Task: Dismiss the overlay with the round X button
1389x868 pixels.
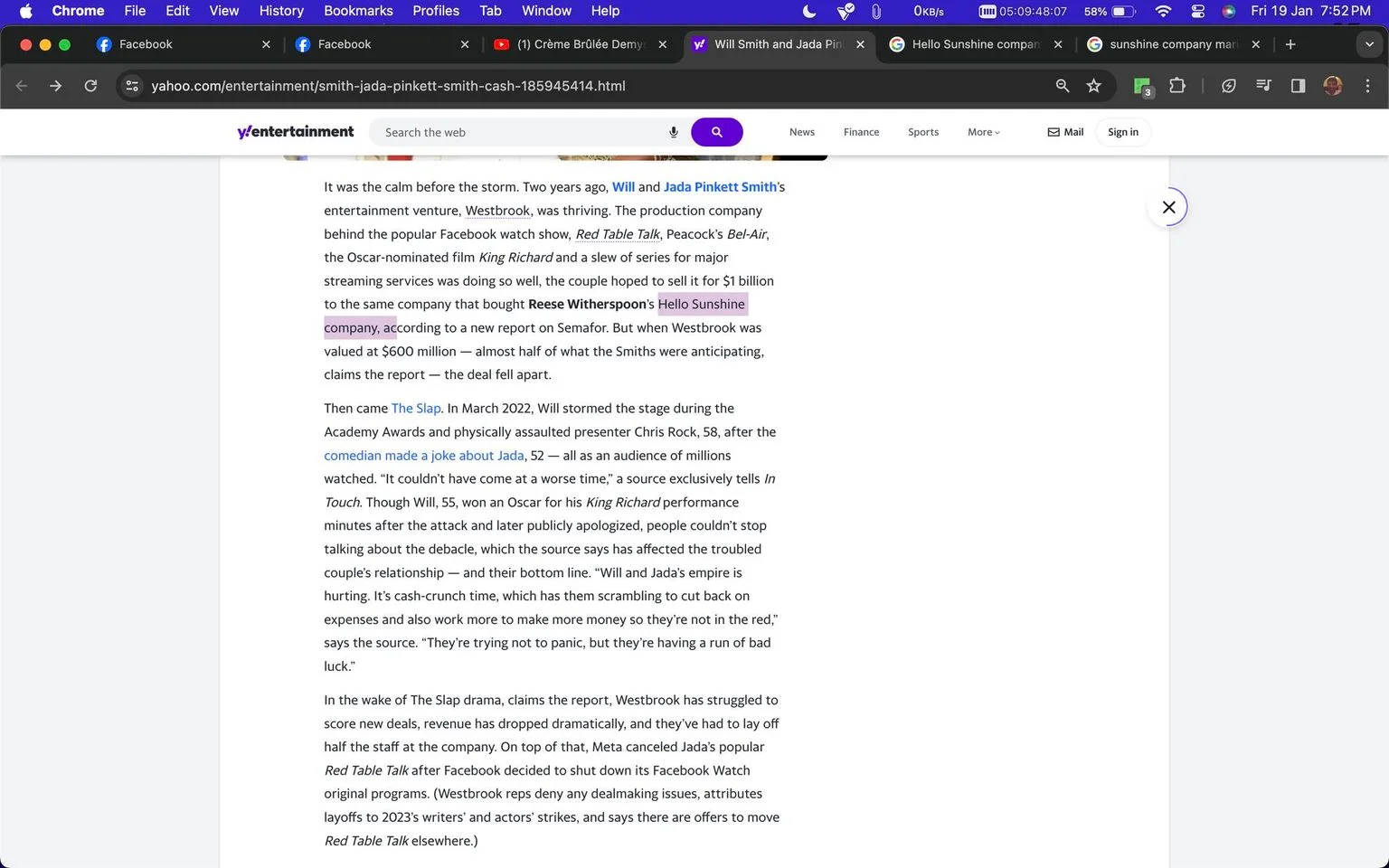Action: tap(1168, 207)
